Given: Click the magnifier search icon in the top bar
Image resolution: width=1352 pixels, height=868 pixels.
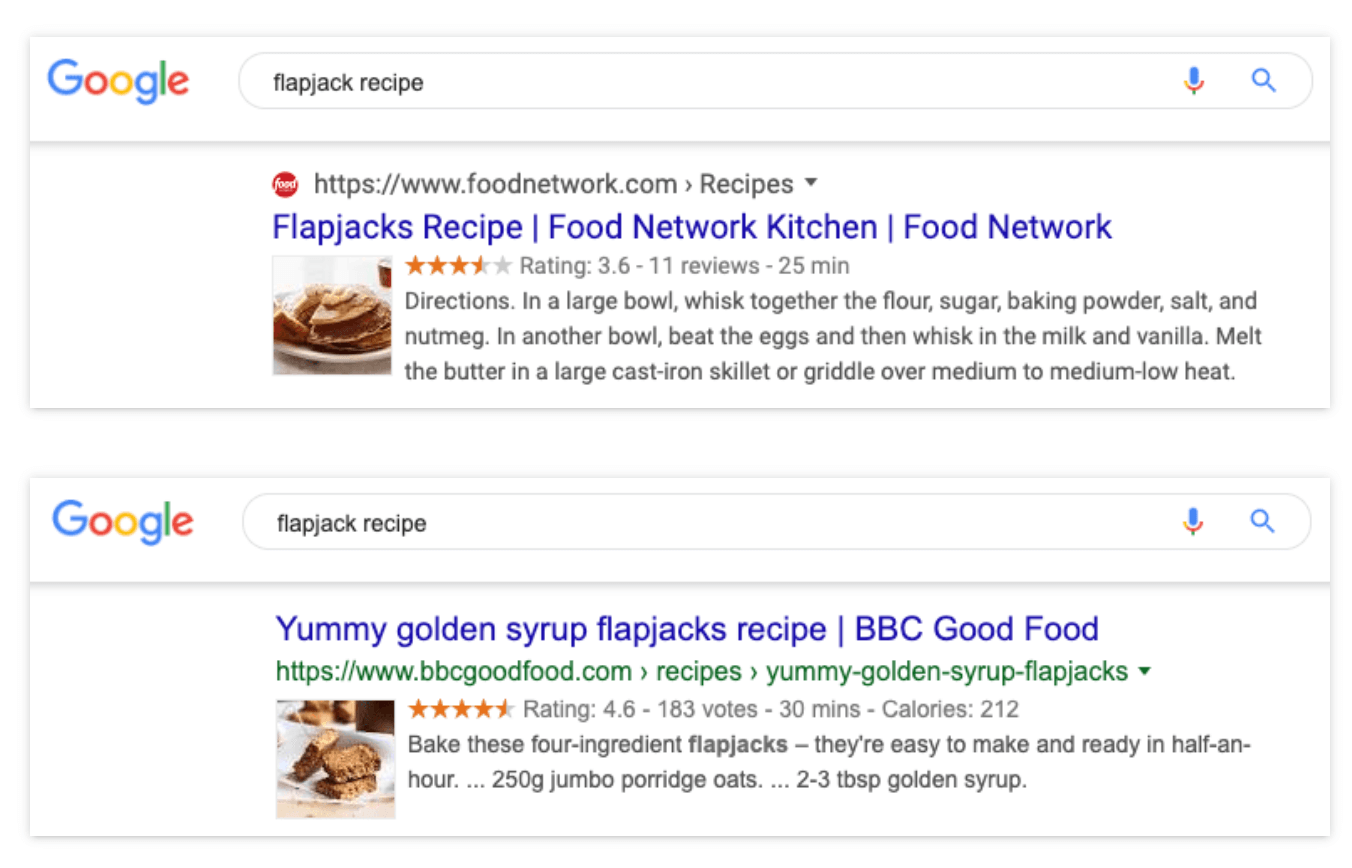Looking at the screenshot, I should pos(1264,81).
